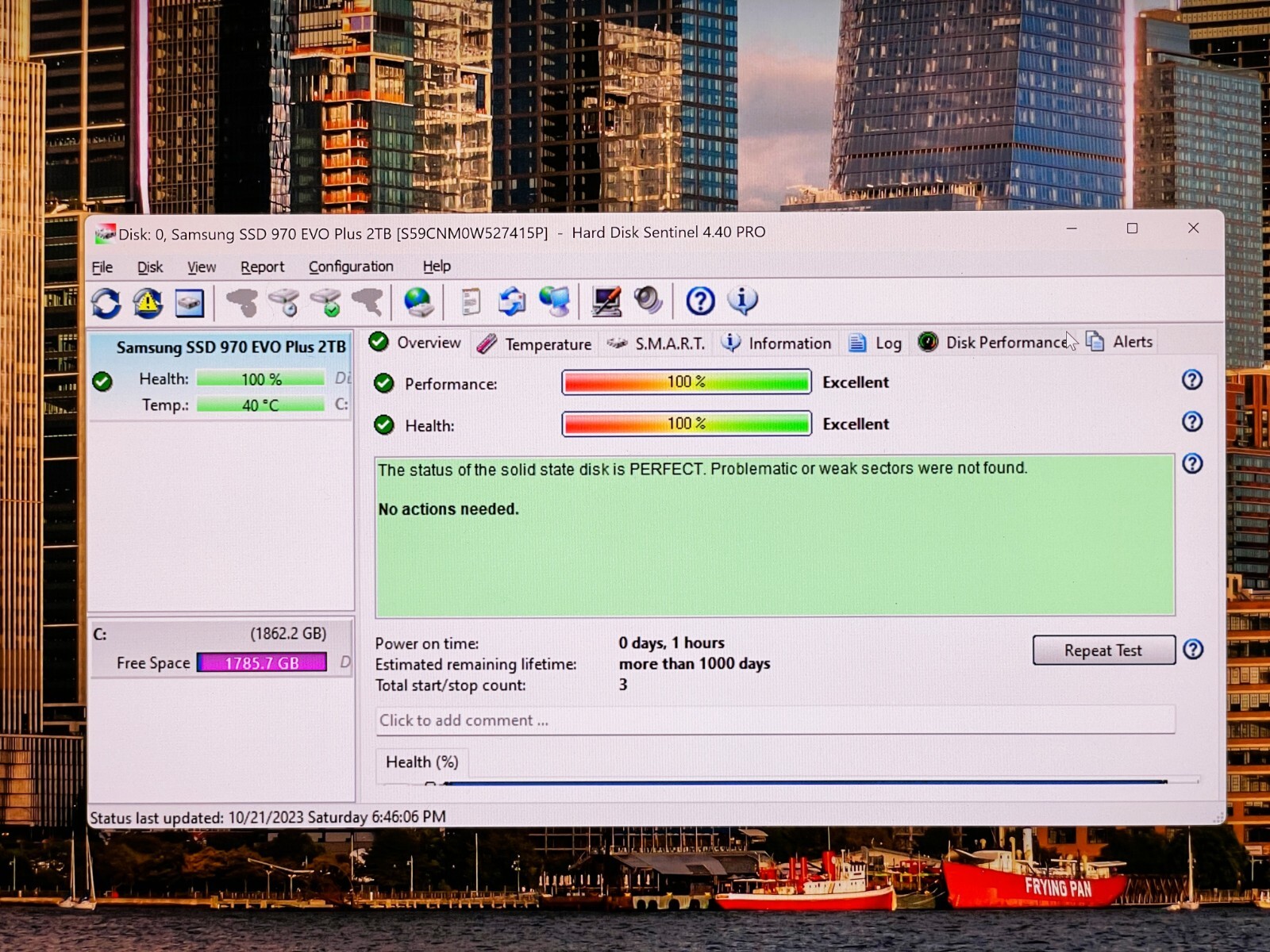Open the Report menu

pos(262,267)
